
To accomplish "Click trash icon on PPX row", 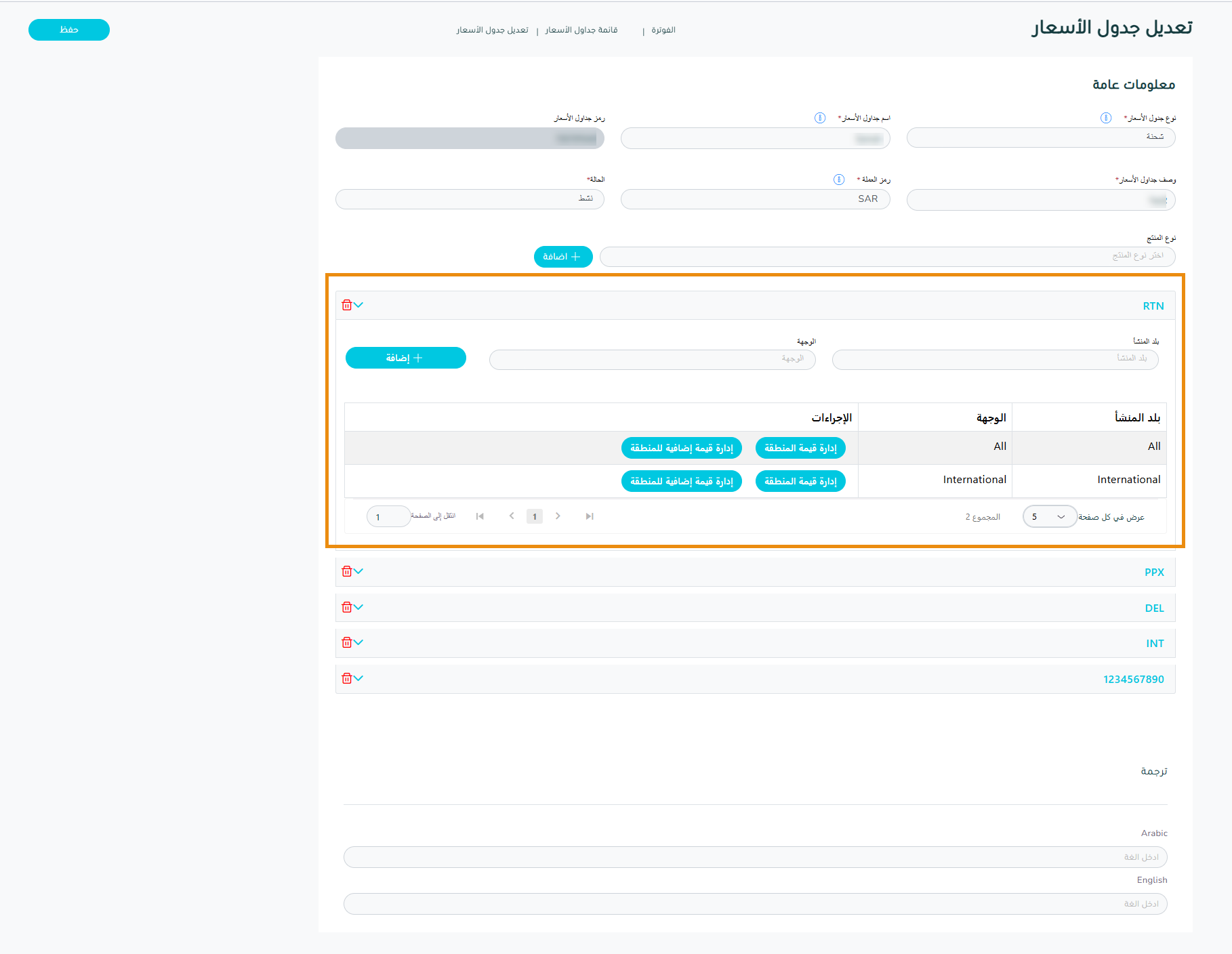I will (x=346, y=571).
